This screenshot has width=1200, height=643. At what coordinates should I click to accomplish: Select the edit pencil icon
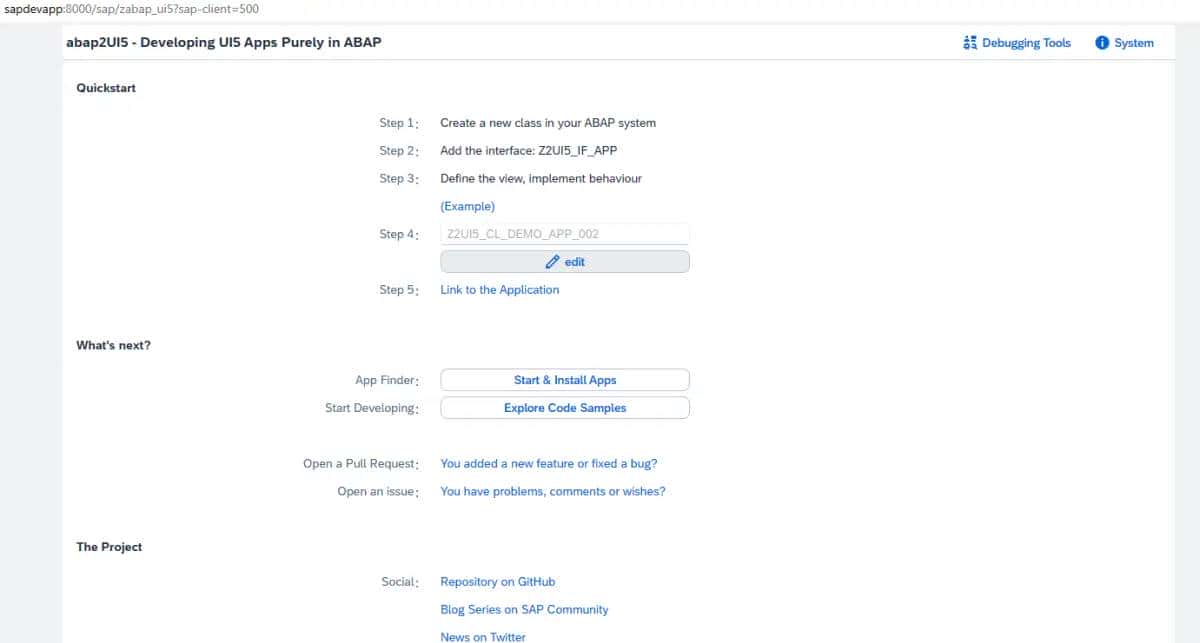554,261
